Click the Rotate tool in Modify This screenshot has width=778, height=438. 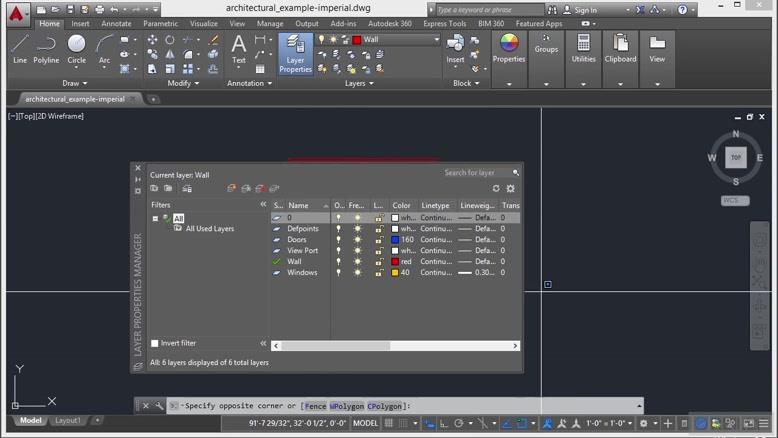click(170, 40)
